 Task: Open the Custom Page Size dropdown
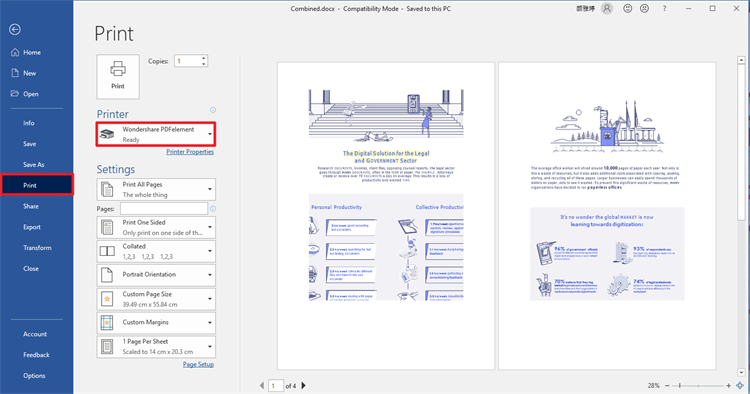156,299
